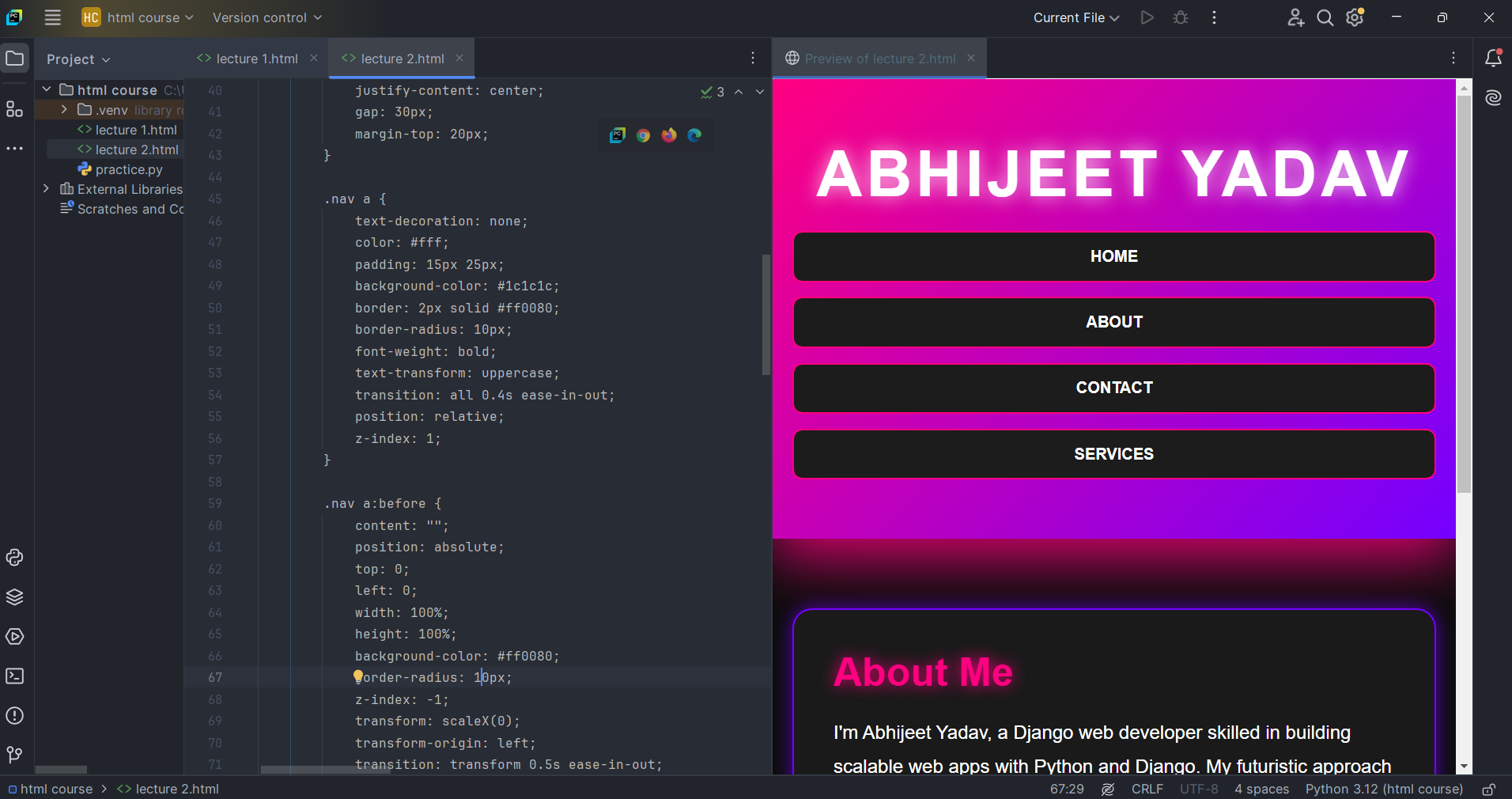
Task: Open the Version control dropdown
Action: tap(267, 17)
